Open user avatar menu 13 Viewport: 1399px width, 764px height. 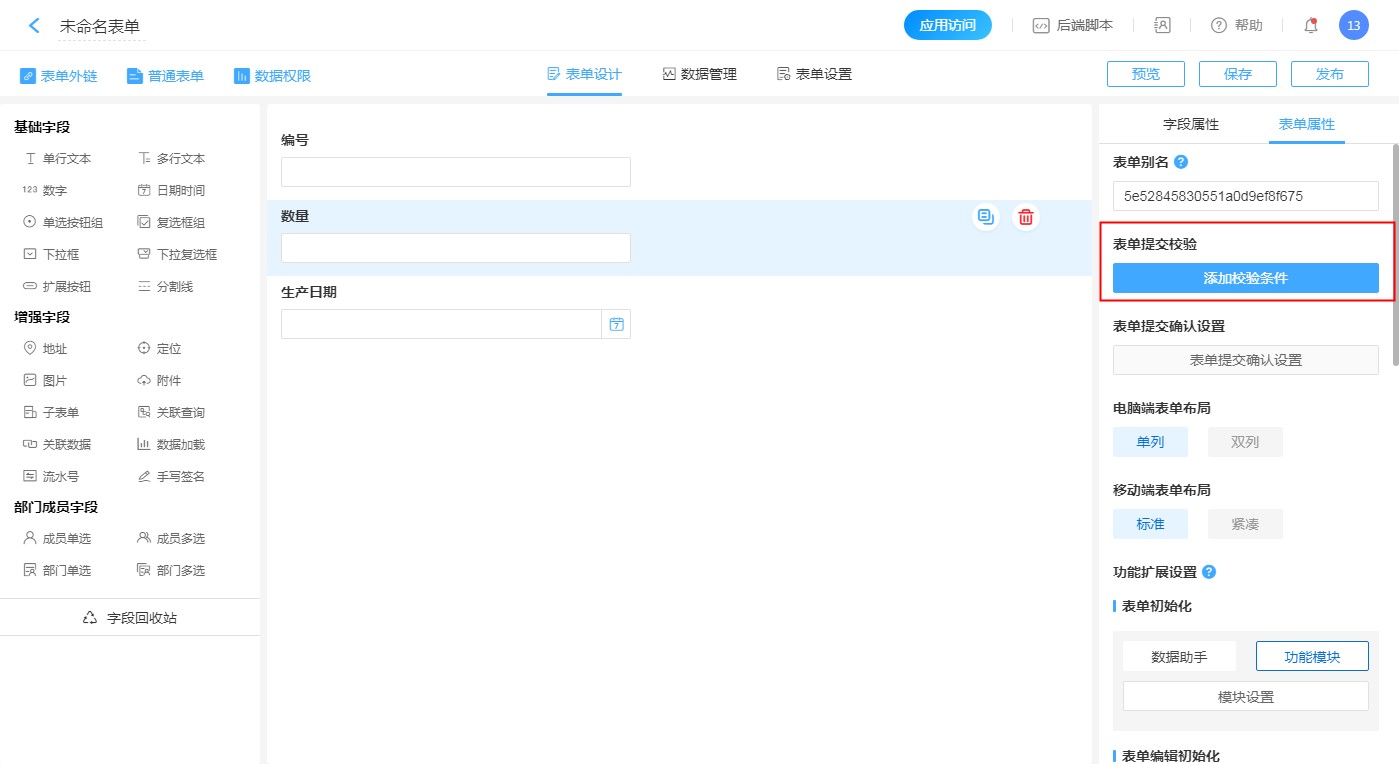tap(1353, 26)
